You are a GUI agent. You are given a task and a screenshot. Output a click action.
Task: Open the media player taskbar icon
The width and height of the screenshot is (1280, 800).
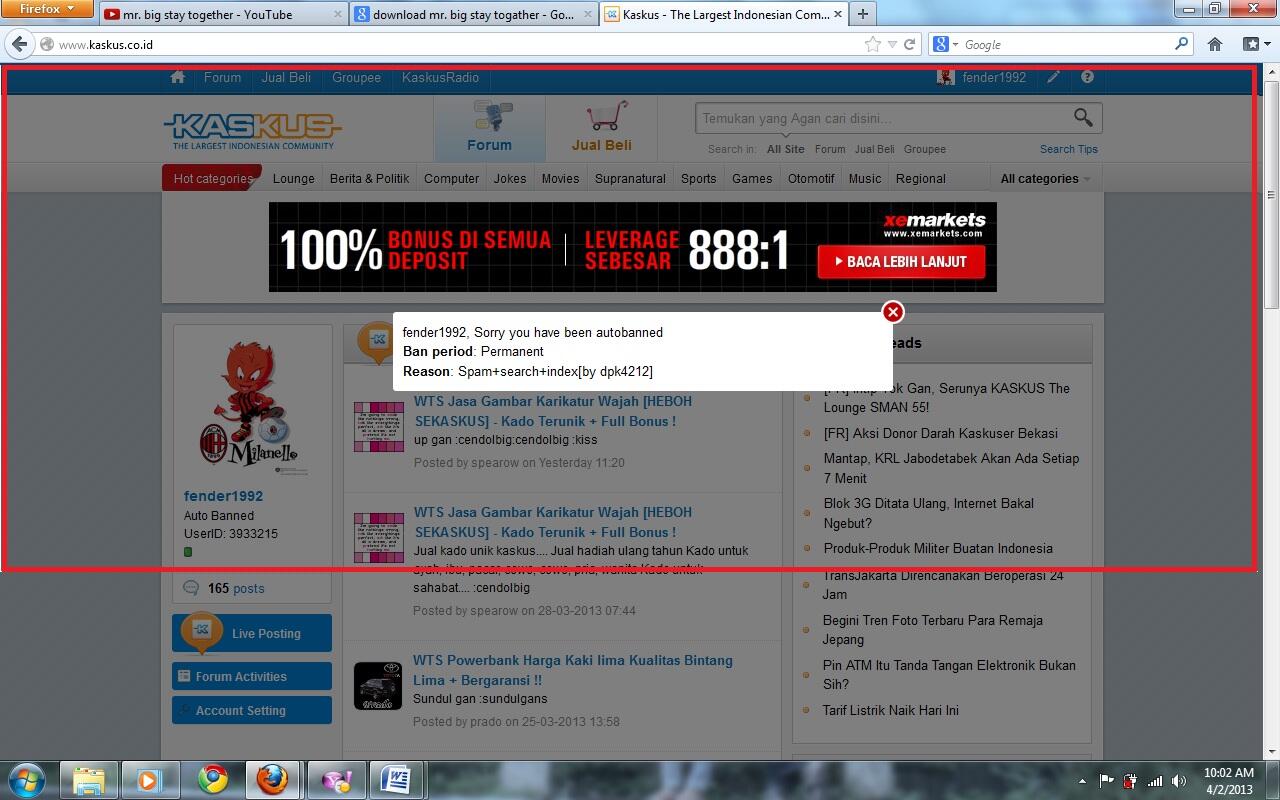coord(150,779)
